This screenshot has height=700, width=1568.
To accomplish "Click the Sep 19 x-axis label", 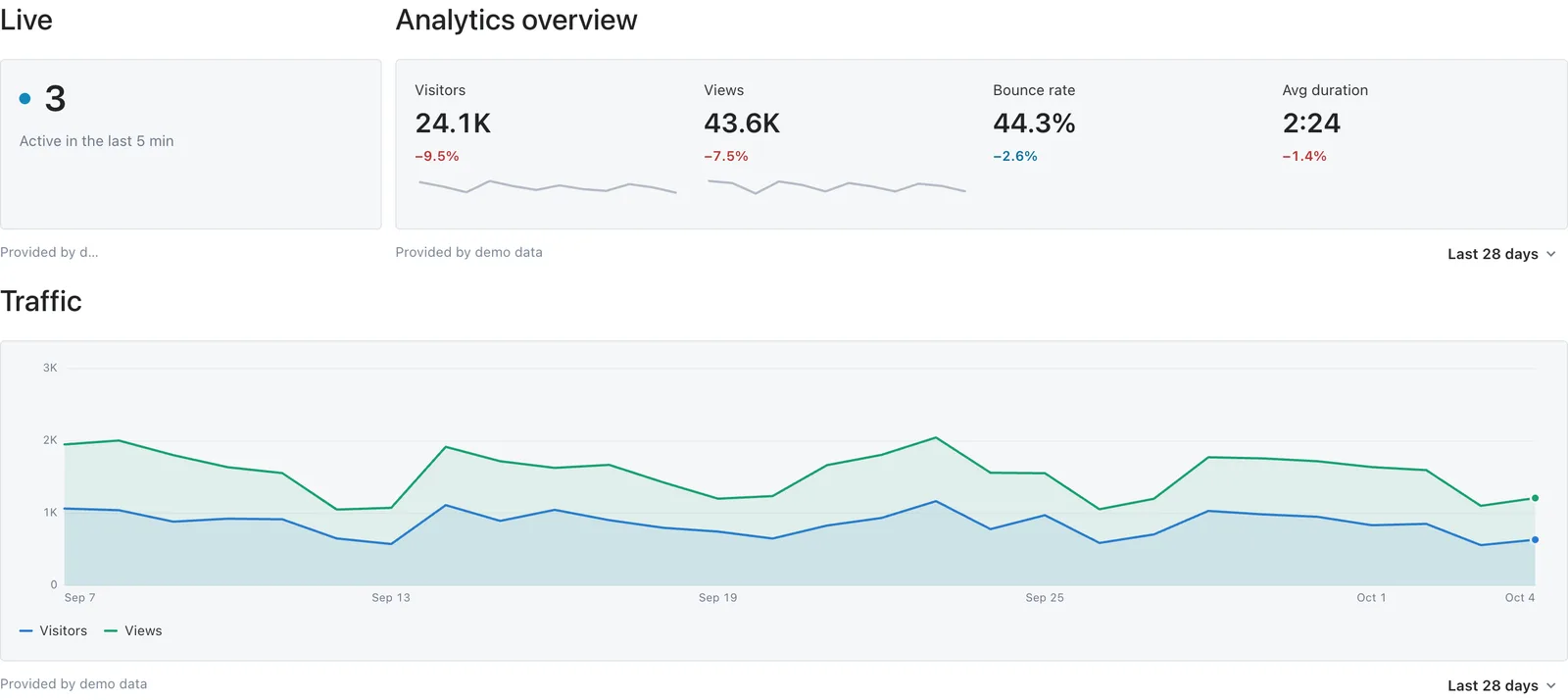I will tap(718, 597).
